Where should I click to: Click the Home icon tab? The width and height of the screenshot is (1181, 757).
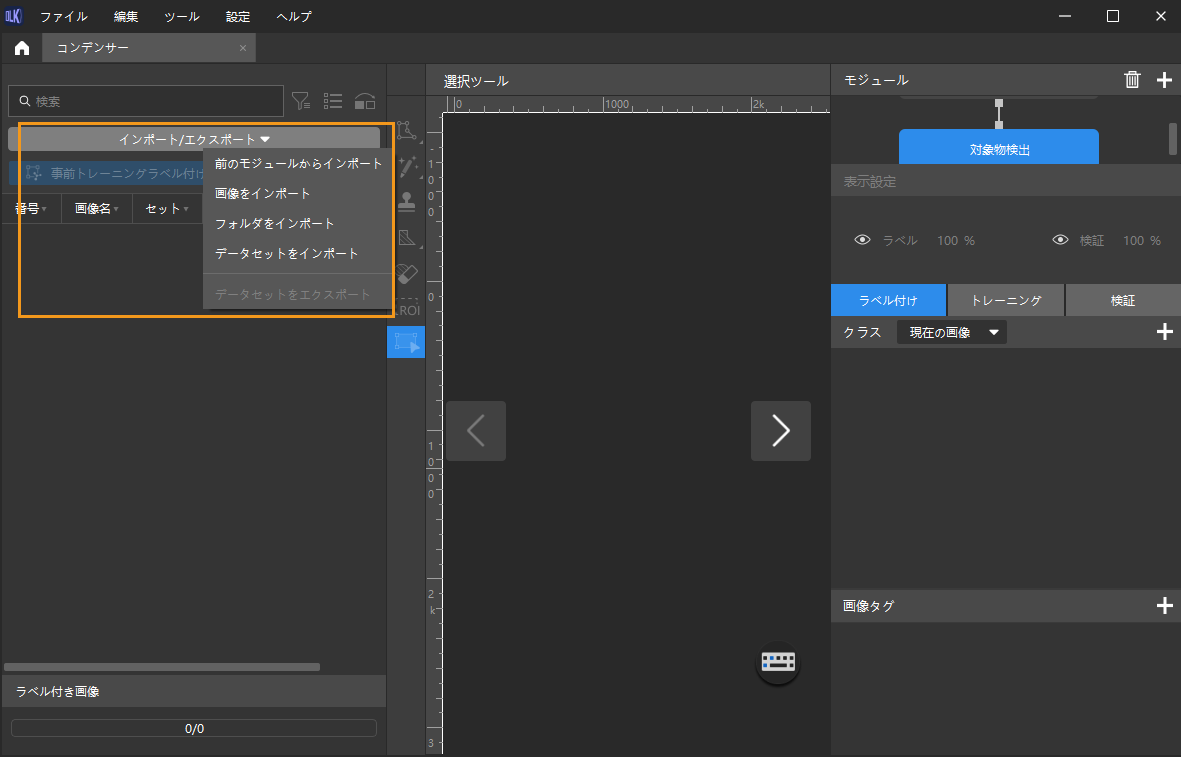(x=22, y=48)
